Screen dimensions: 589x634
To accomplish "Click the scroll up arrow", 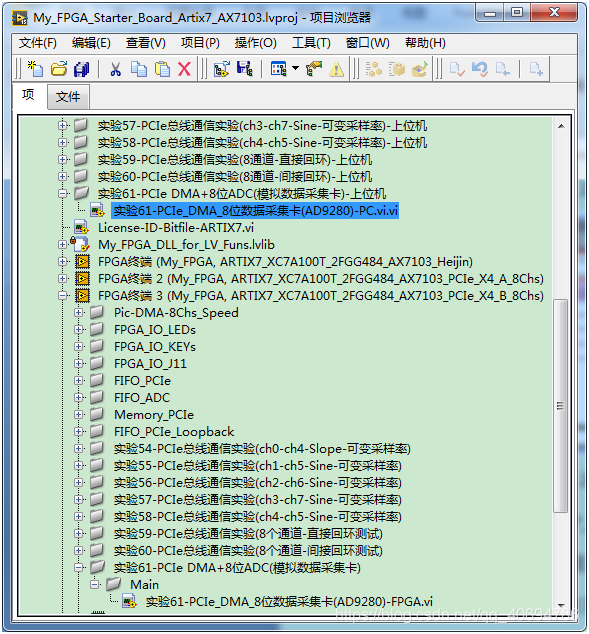I will tap(561, 126).
